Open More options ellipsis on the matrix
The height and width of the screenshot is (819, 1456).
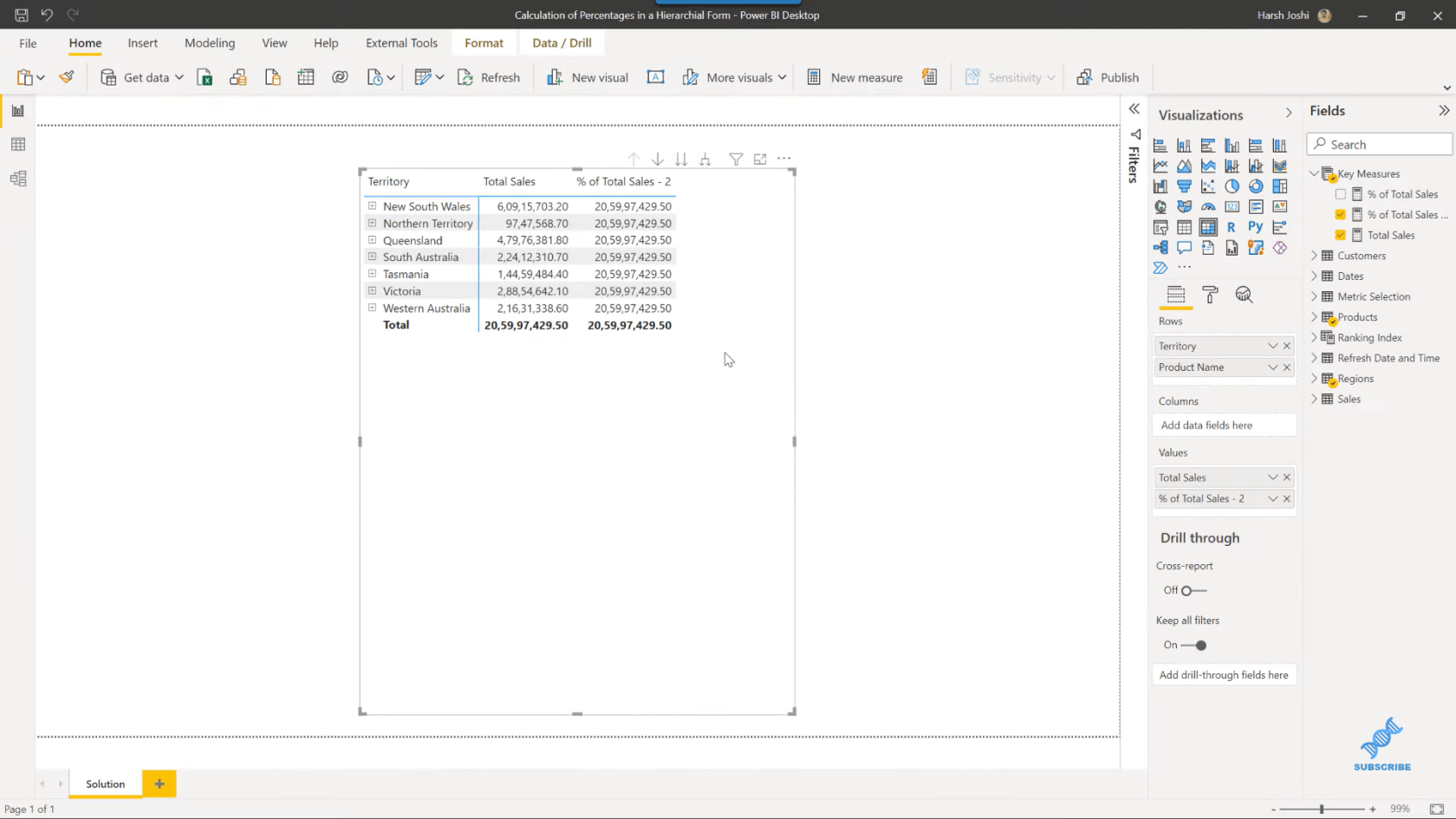784,159
